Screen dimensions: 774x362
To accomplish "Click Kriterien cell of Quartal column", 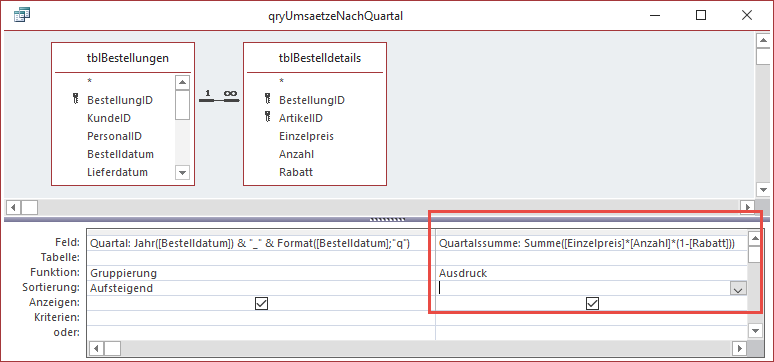I will click(261, 318).
